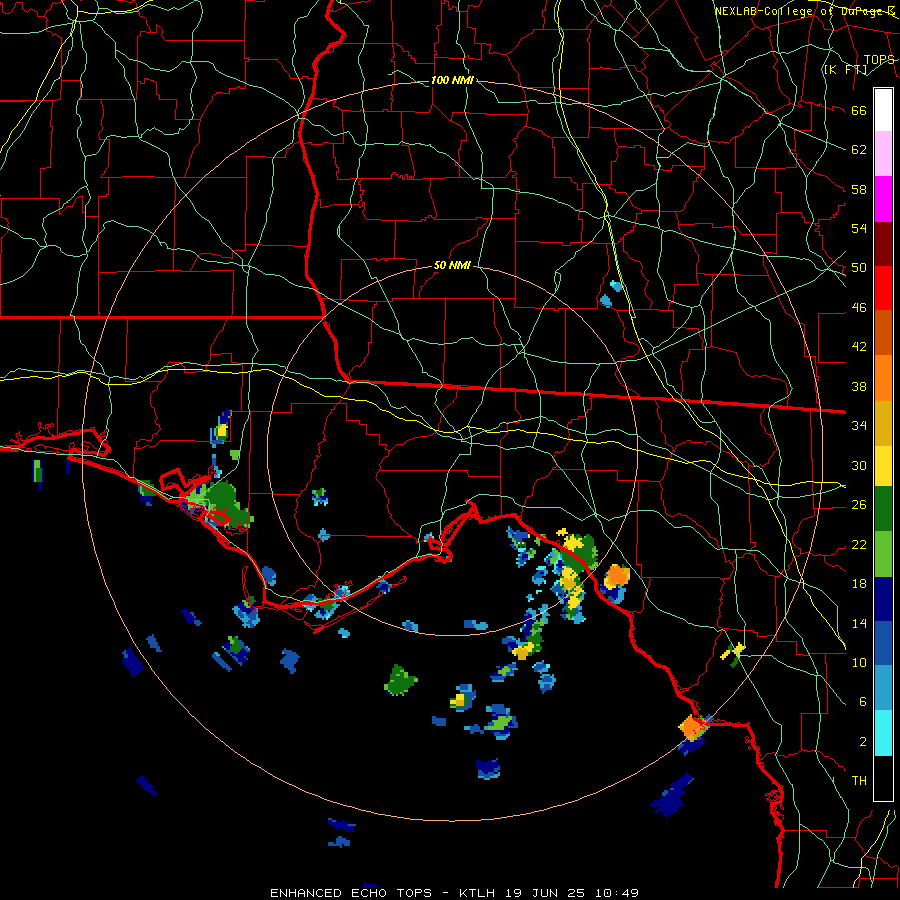
Task: Click the '50 NMI' range ring label
Action: pos(452,265)
